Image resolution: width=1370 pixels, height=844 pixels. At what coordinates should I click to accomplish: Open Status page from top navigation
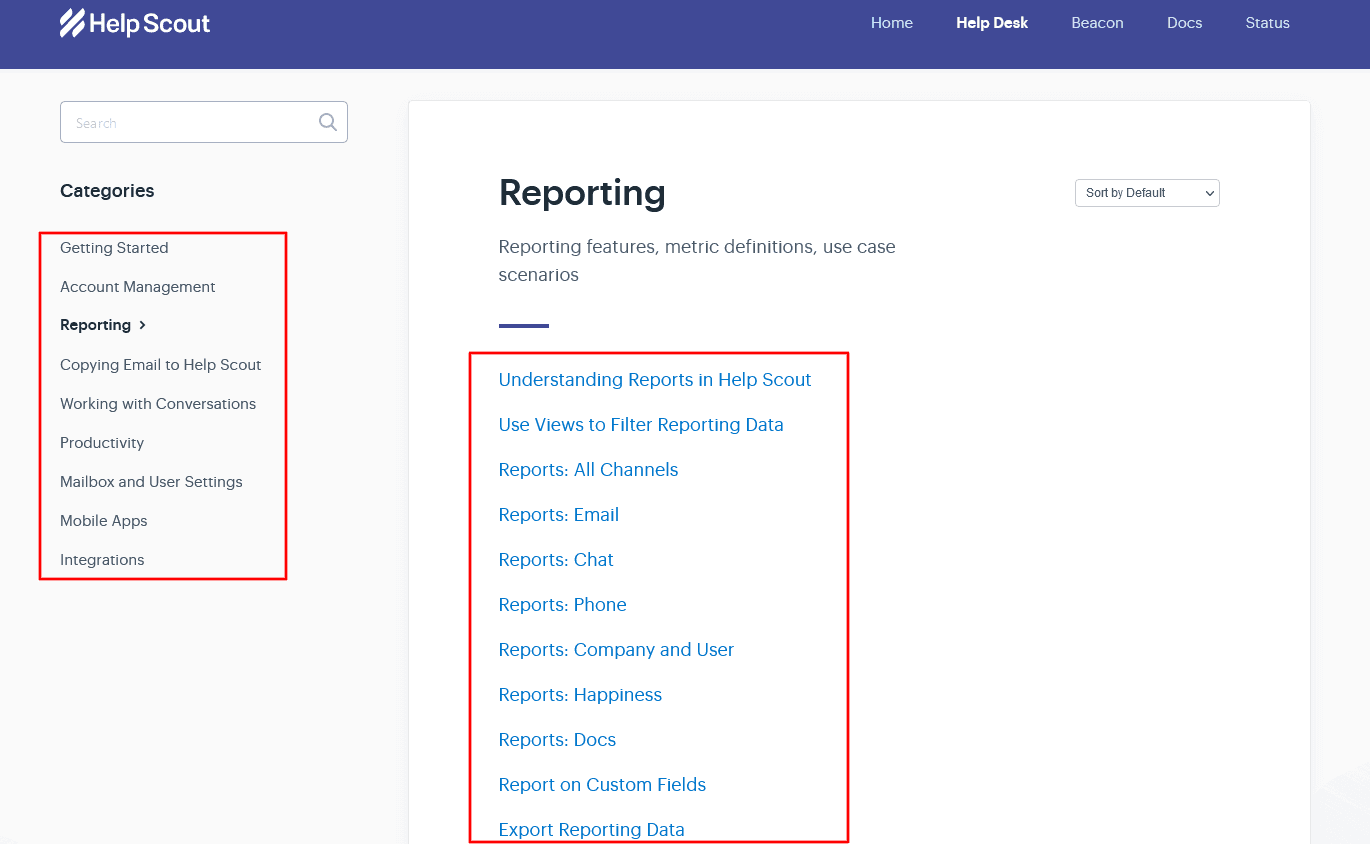[1267, 23]
